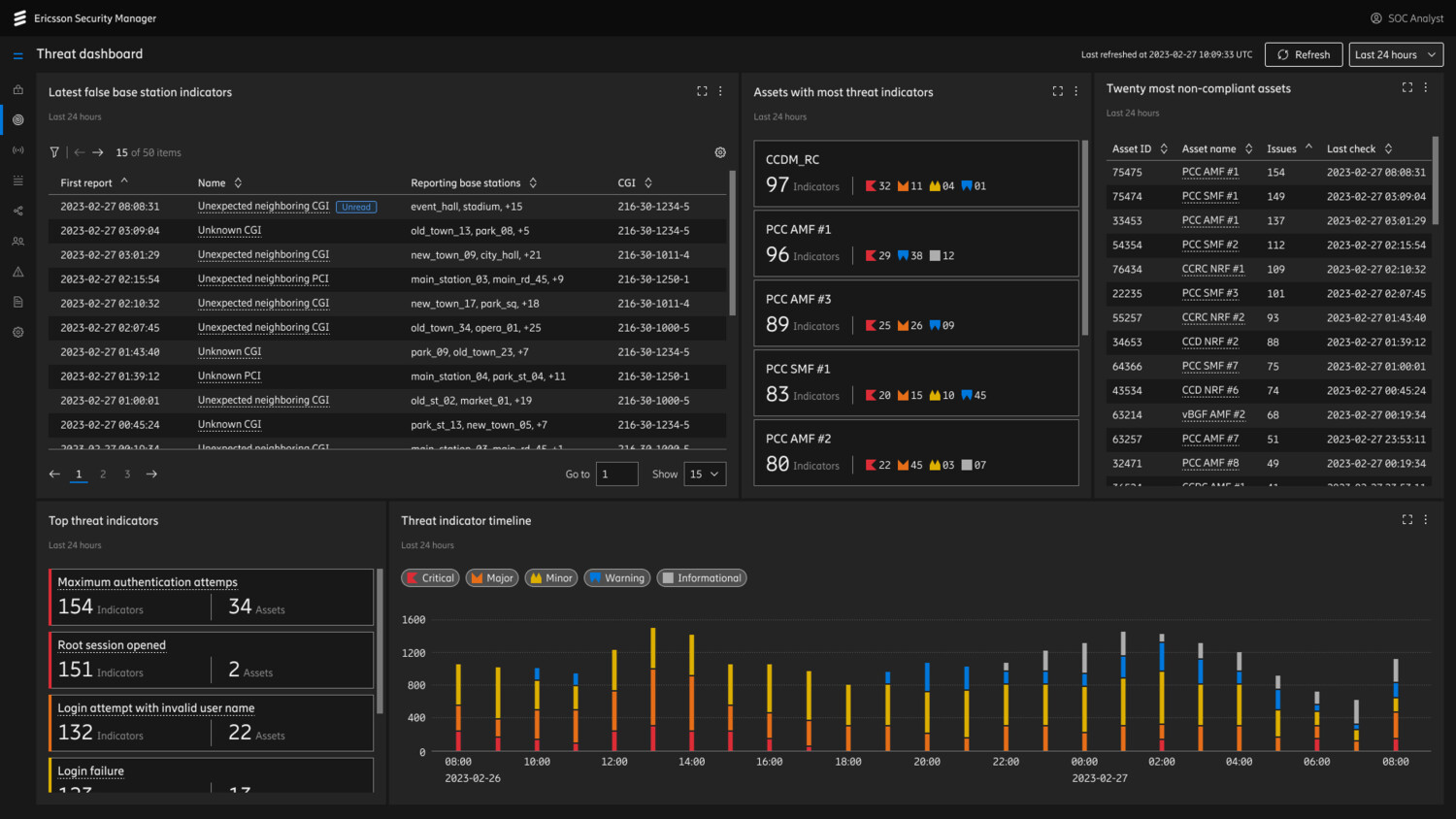Screen dimensions: 1456x819
Task: Select the alarms warning triangle in sidebar
Action: tap(17, 272)
